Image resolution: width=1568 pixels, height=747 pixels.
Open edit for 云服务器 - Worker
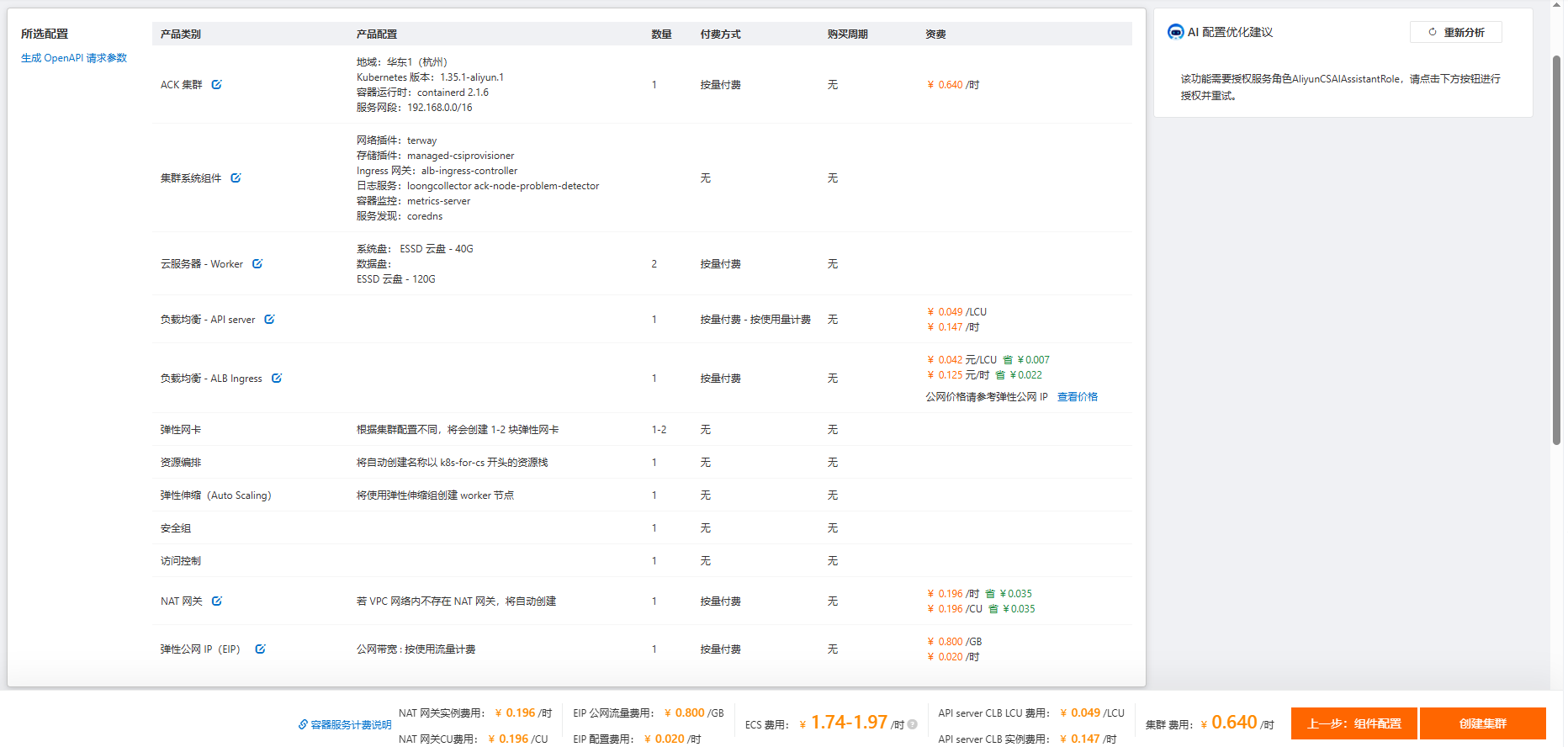tap(257, 264)
